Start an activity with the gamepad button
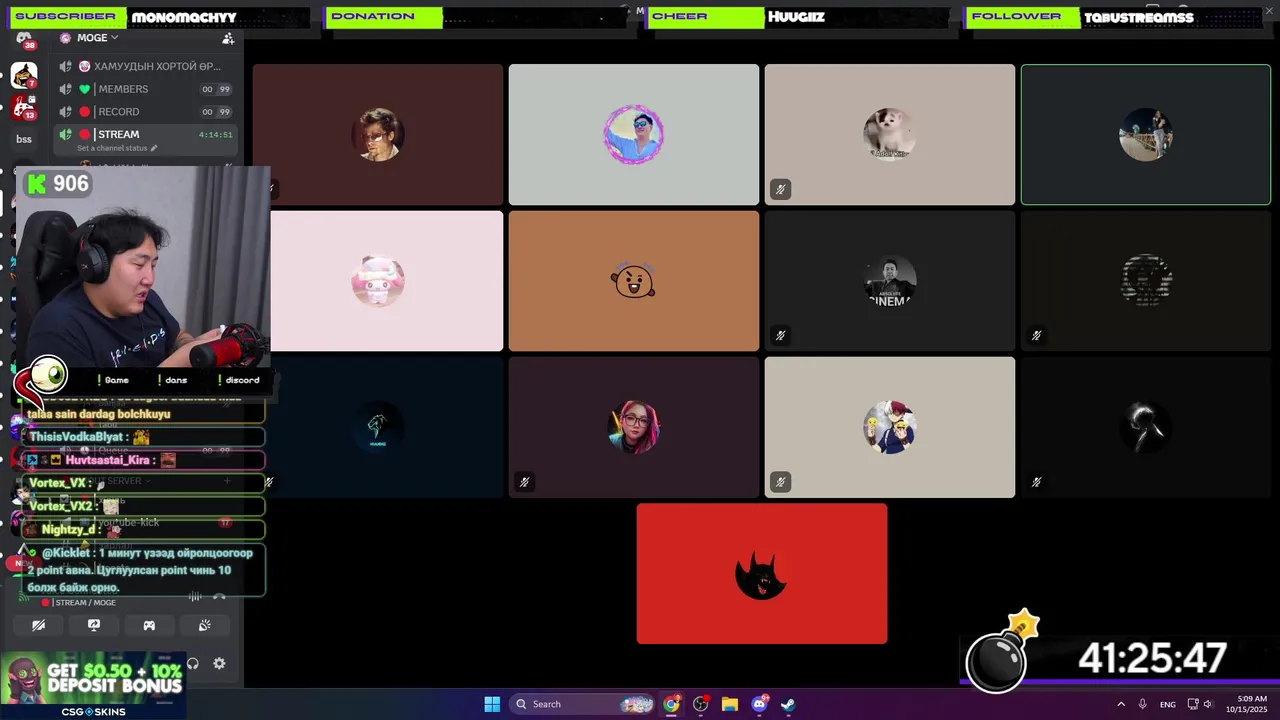Image resolution: width=1280 pixels, height=720 pixels. (149, 625)
